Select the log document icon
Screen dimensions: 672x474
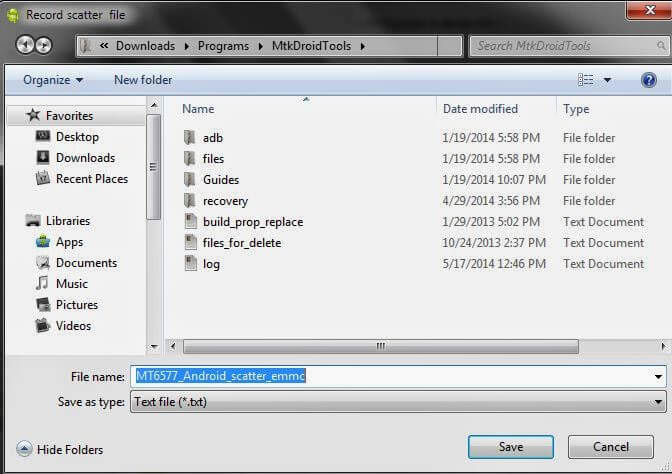190,264
